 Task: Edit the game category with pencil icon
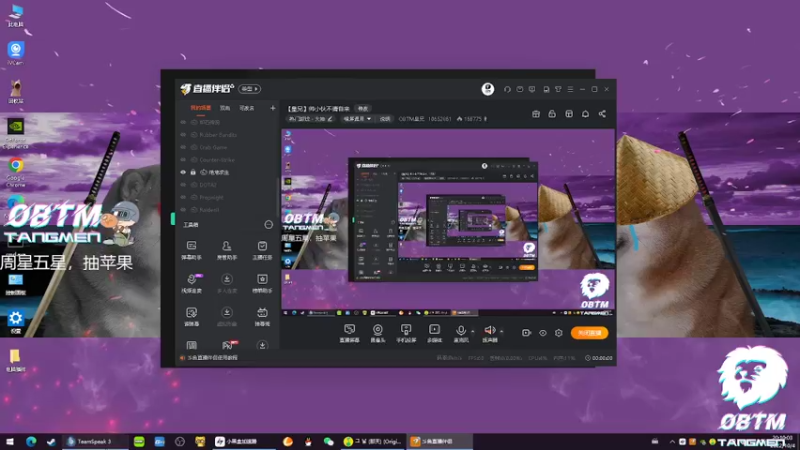330,119
